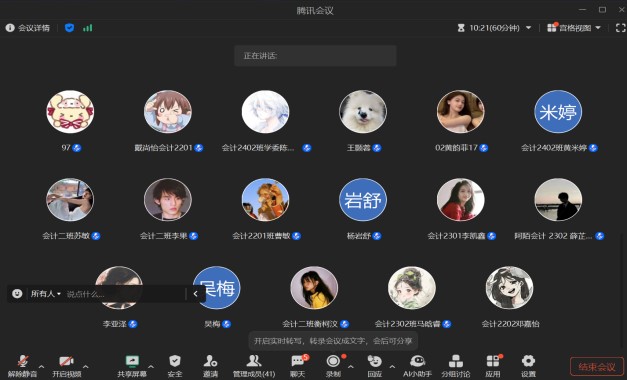Click the Invite (邀请) icon

(210, 365)
